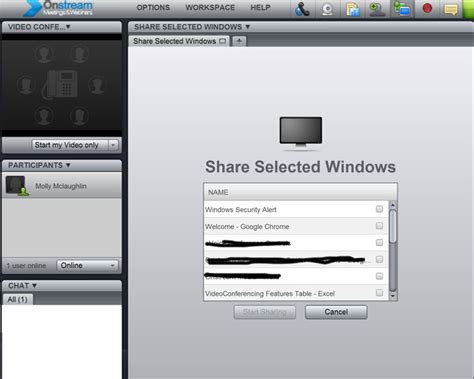This screenshot has width=474, height=379.
Task: Check the Welcome - Google Chrome checkbox
Action: point(379,226)
